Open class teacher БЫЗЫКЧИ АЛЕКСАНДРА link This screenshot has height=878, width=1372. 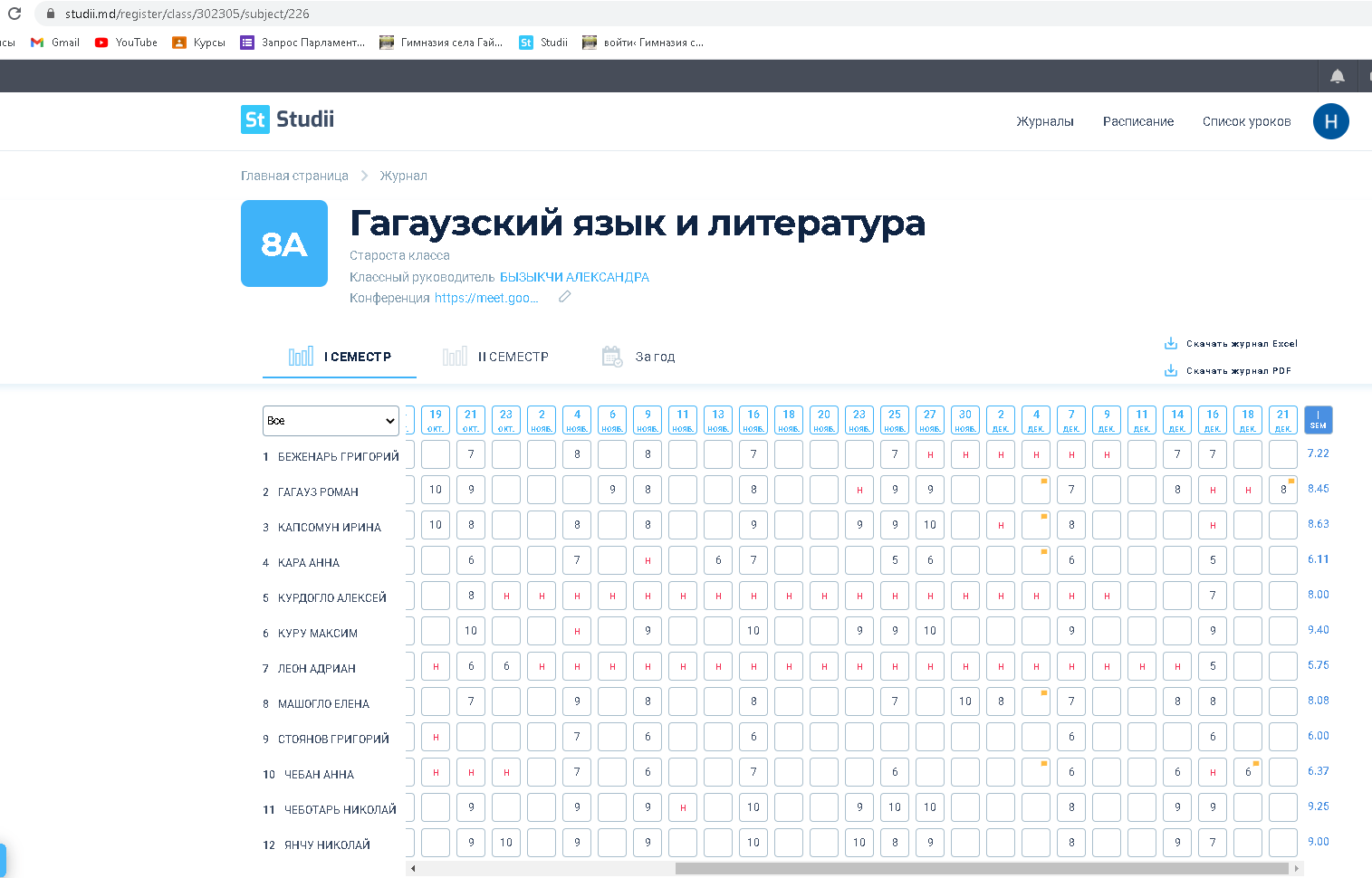point(574,277)
